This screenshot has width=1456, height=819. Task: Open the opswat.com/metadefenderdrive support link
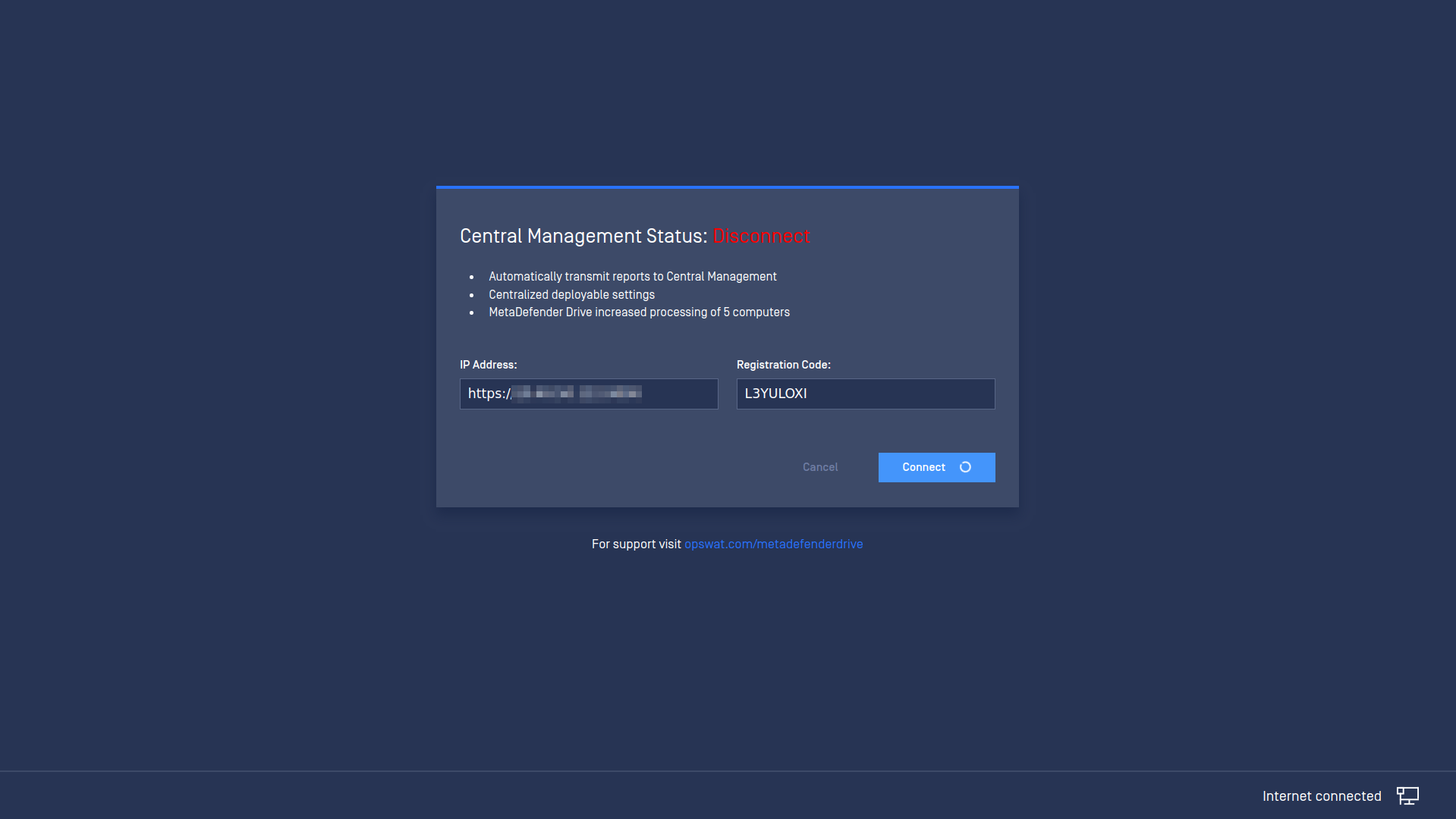tap(773, 544)
